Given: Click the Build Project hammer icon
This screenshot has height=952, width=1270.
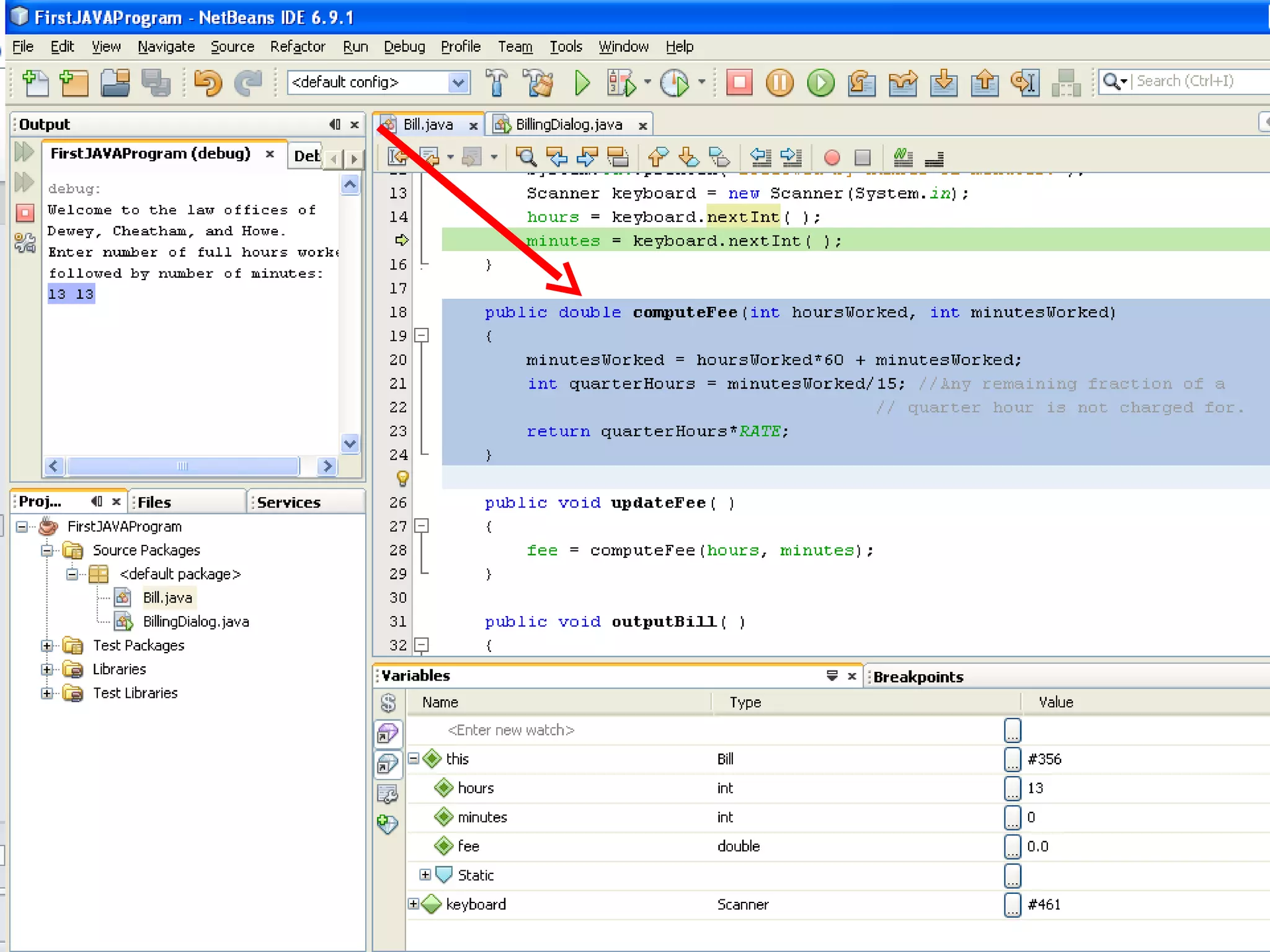Looking at the screenshot, I should 496,82.
